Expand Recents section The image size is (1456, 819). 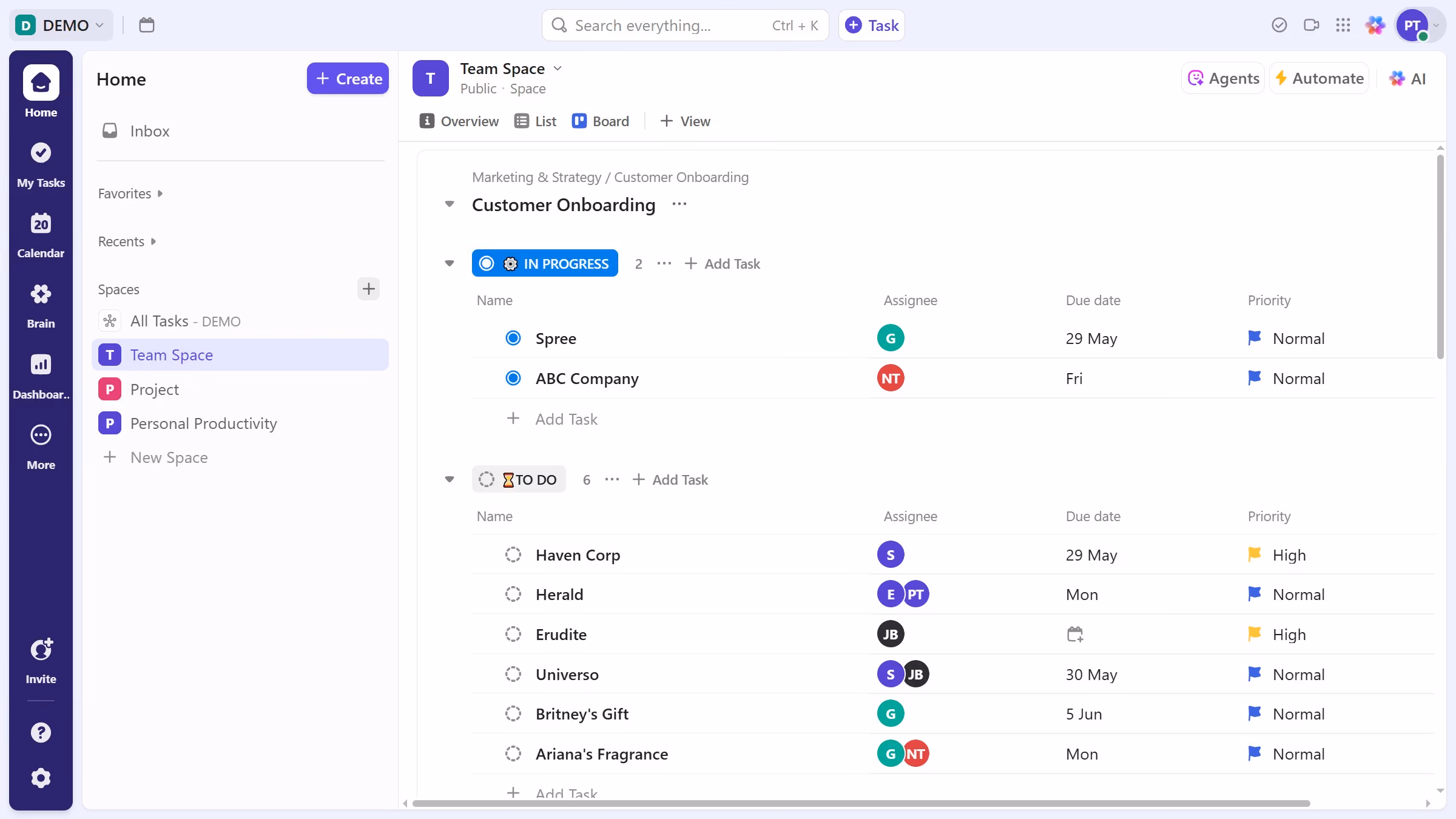coord(127,241)
